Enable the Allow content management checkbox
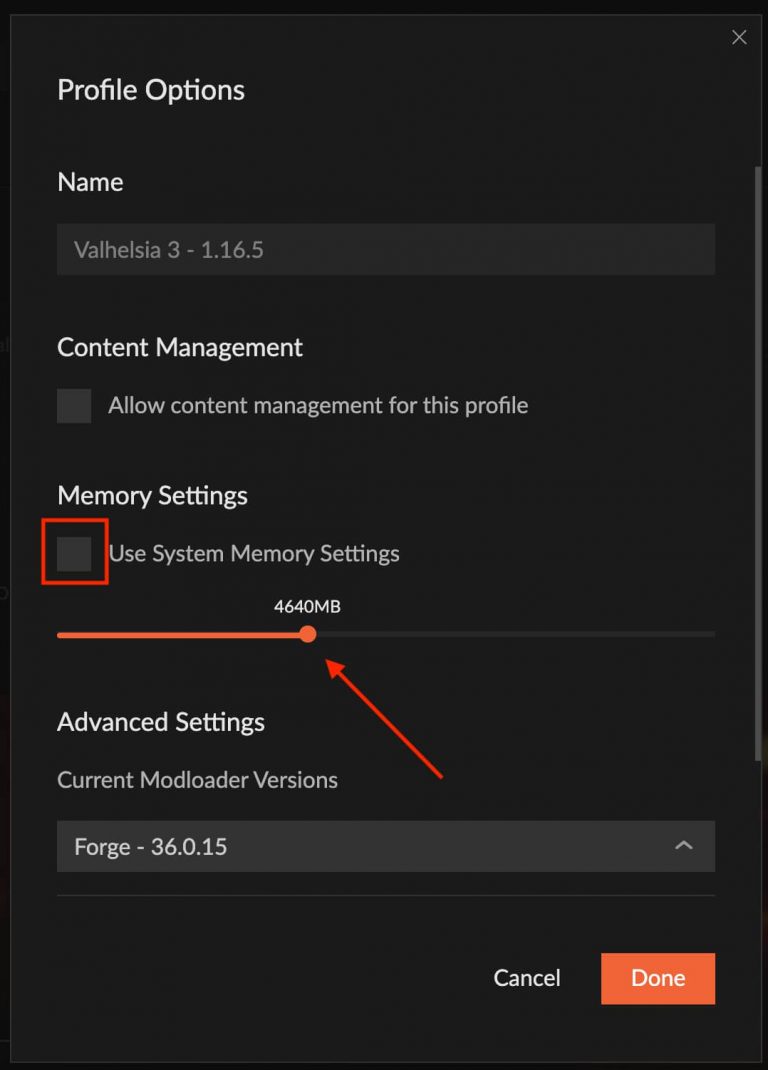The image size is (768, 1070). tap(74, 406)
